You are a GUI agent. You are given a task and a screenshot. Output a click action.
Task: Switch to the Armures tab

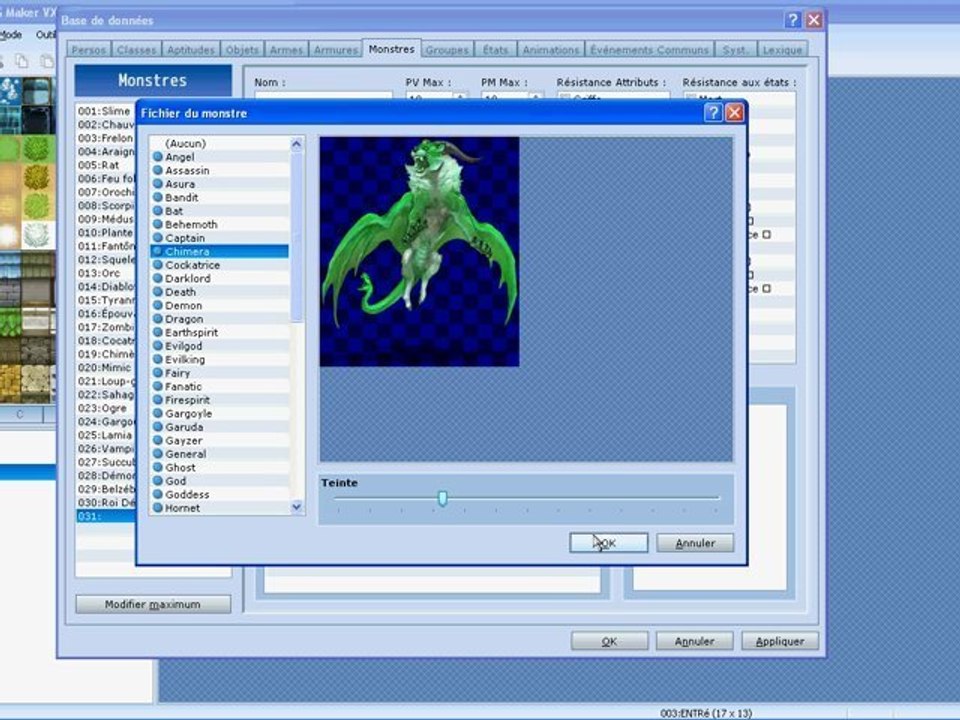[x=336, y=50]
